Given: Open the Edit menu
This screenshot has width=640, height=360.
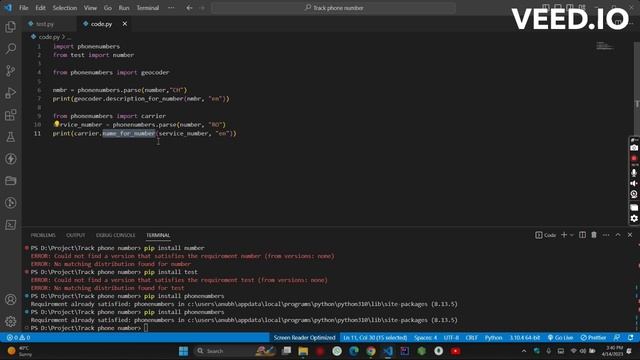Looking at the screenshot, I should click(x=40, y=8).
